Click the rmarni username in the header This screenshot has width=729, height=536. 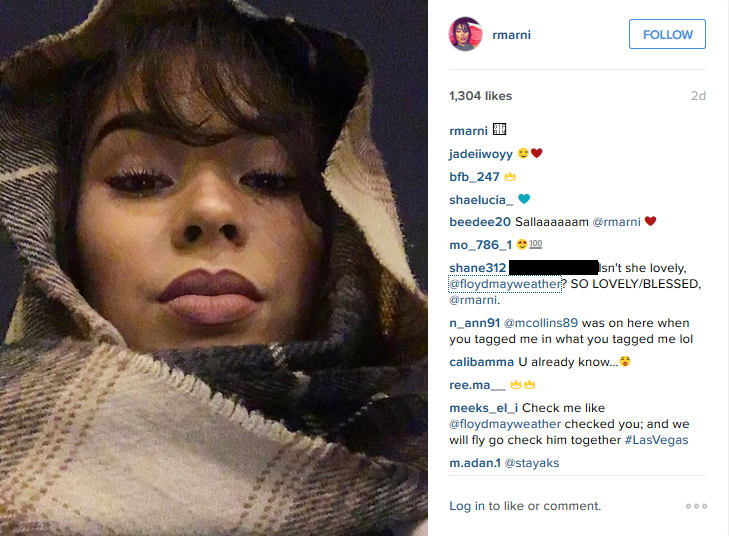(511, 35)
